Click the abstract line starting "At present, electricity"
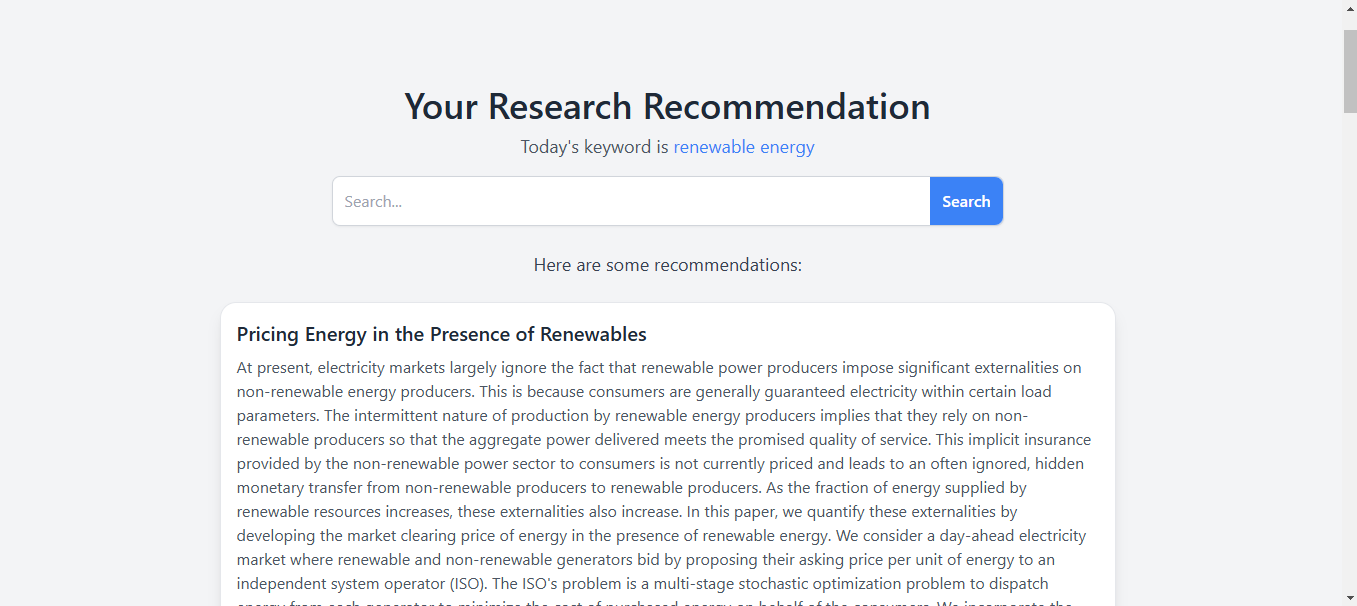 point(659,368)
